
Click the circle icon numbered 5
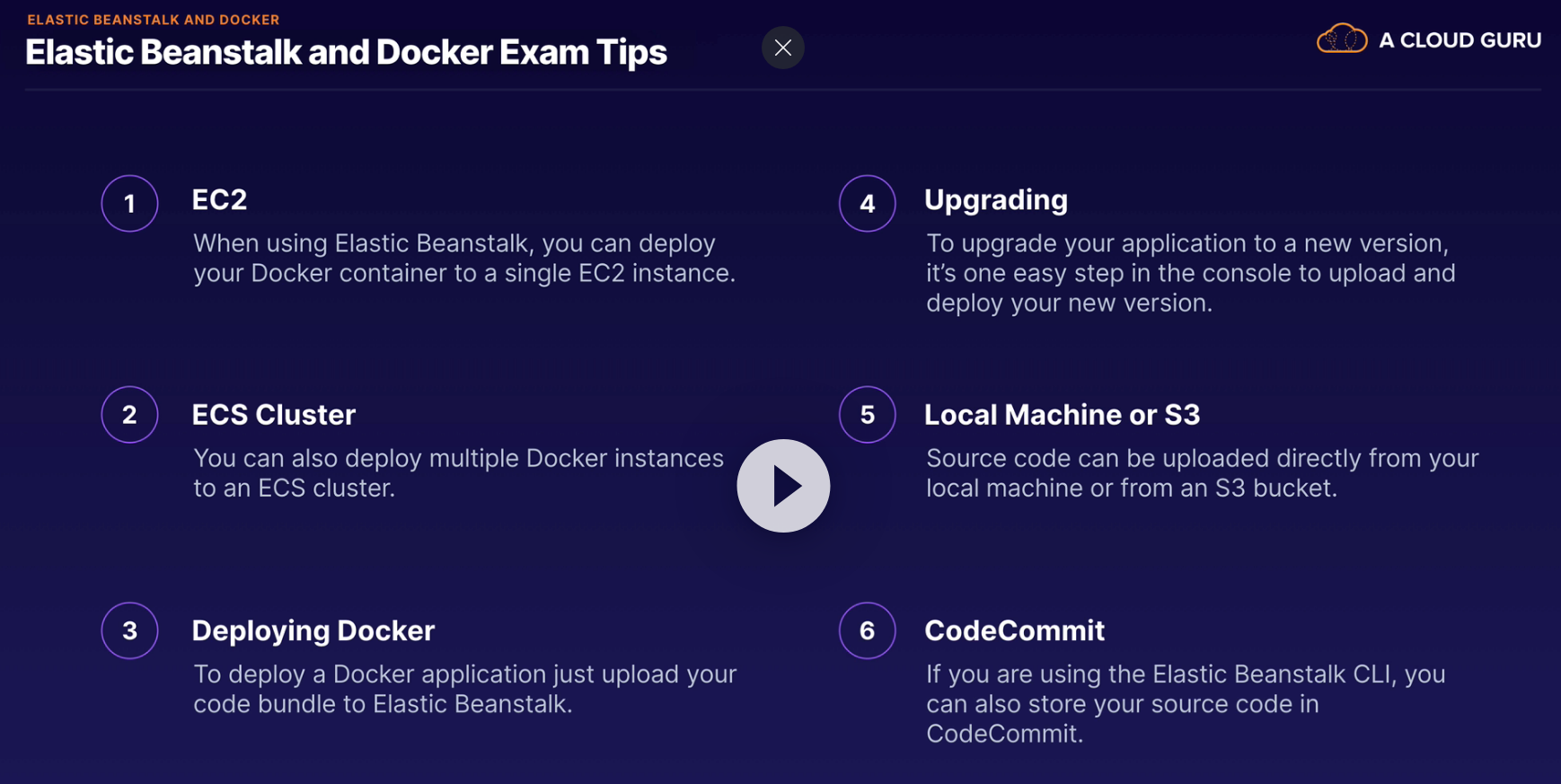click(x=867, y=414)
